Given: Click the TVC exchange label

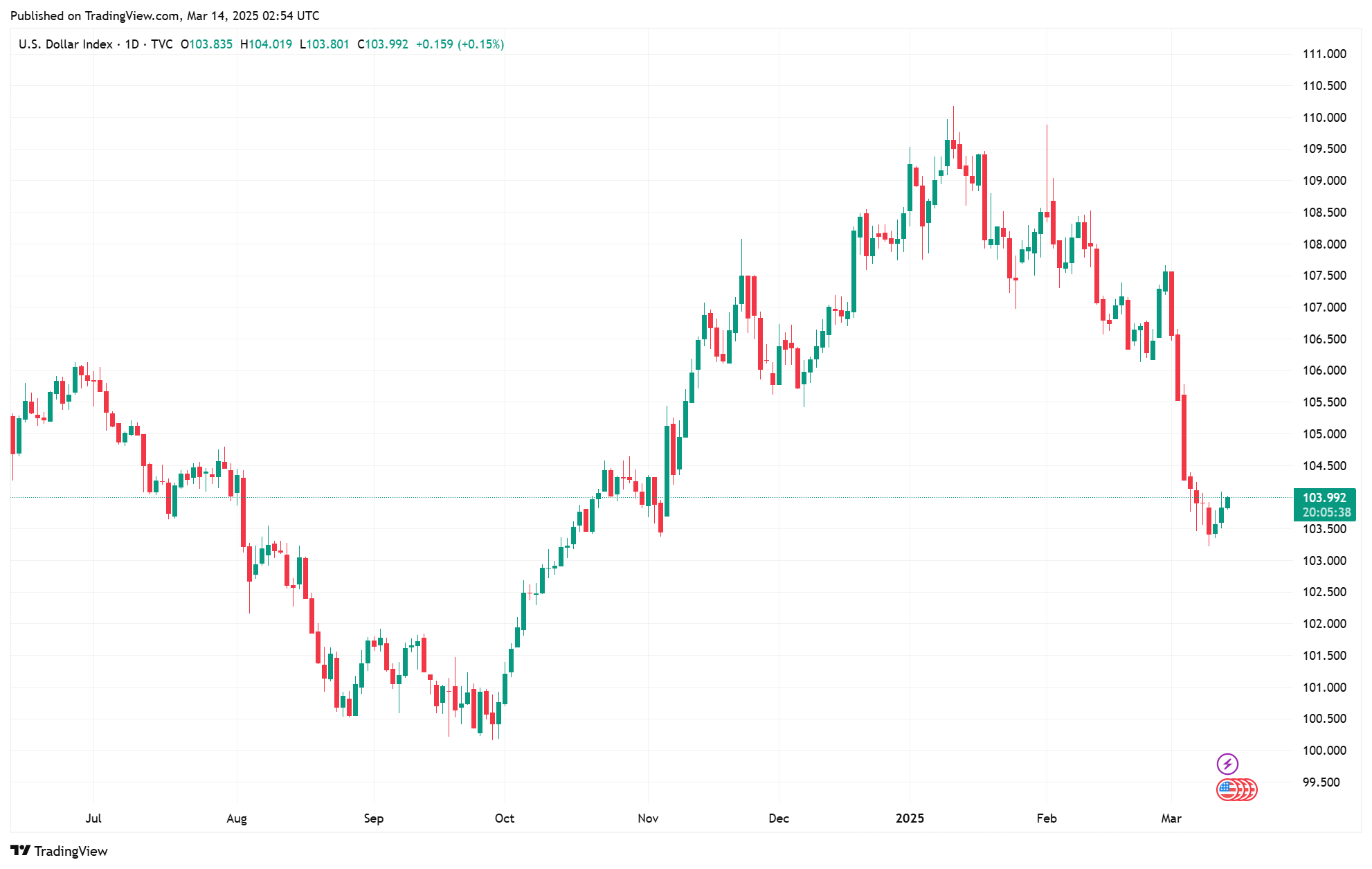Looking at the screenshot, I should pyautogui.click(x=162, y=44).
